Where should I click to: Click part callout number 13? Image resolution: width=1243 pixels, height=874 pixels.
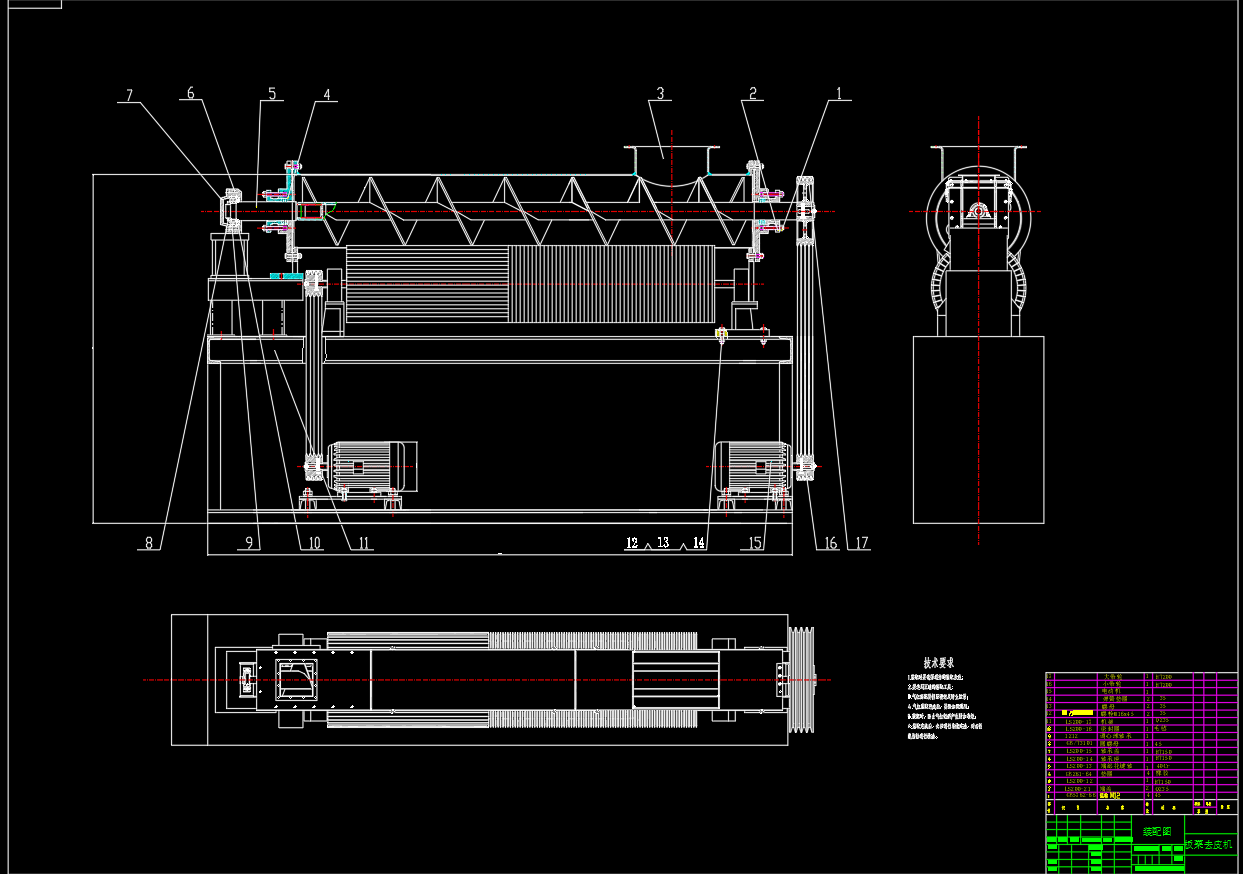(663, 542)
